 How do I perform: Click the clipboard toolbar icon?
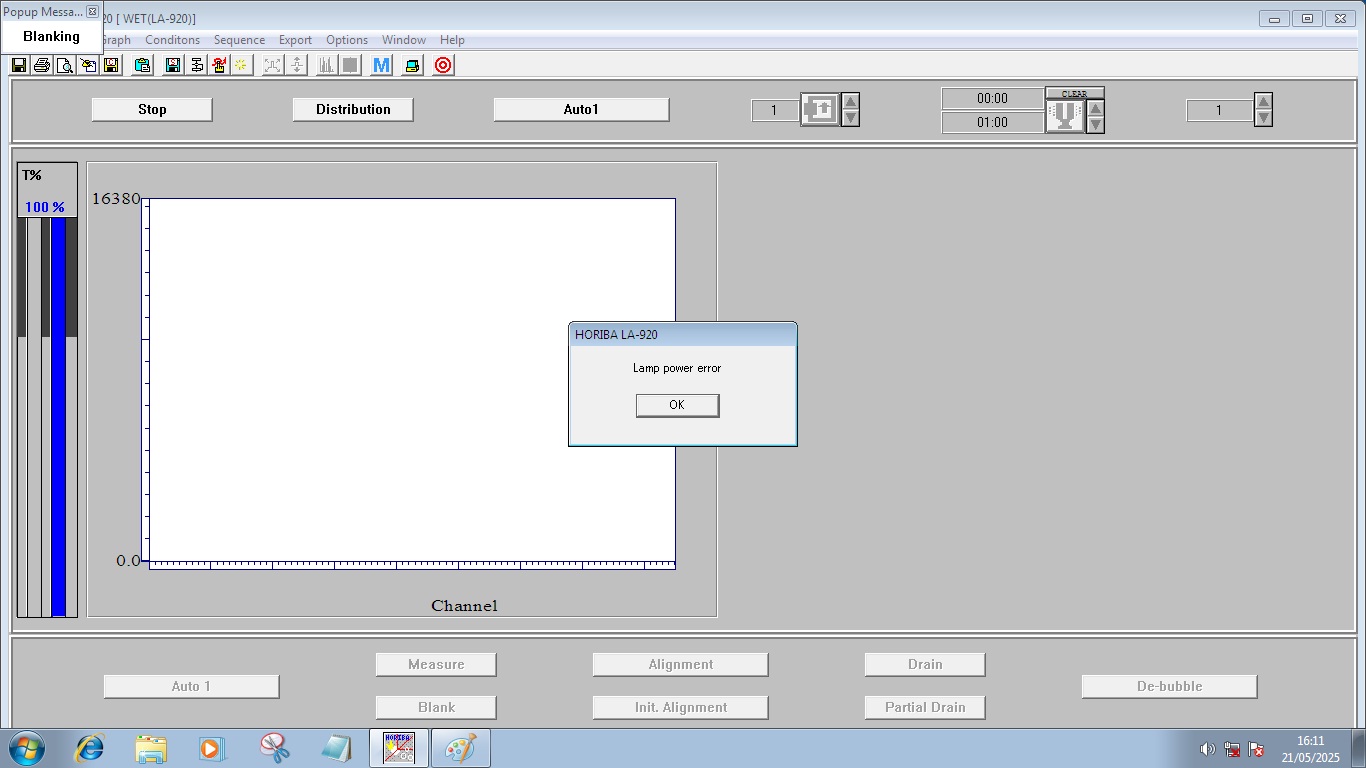pos(142,65)
